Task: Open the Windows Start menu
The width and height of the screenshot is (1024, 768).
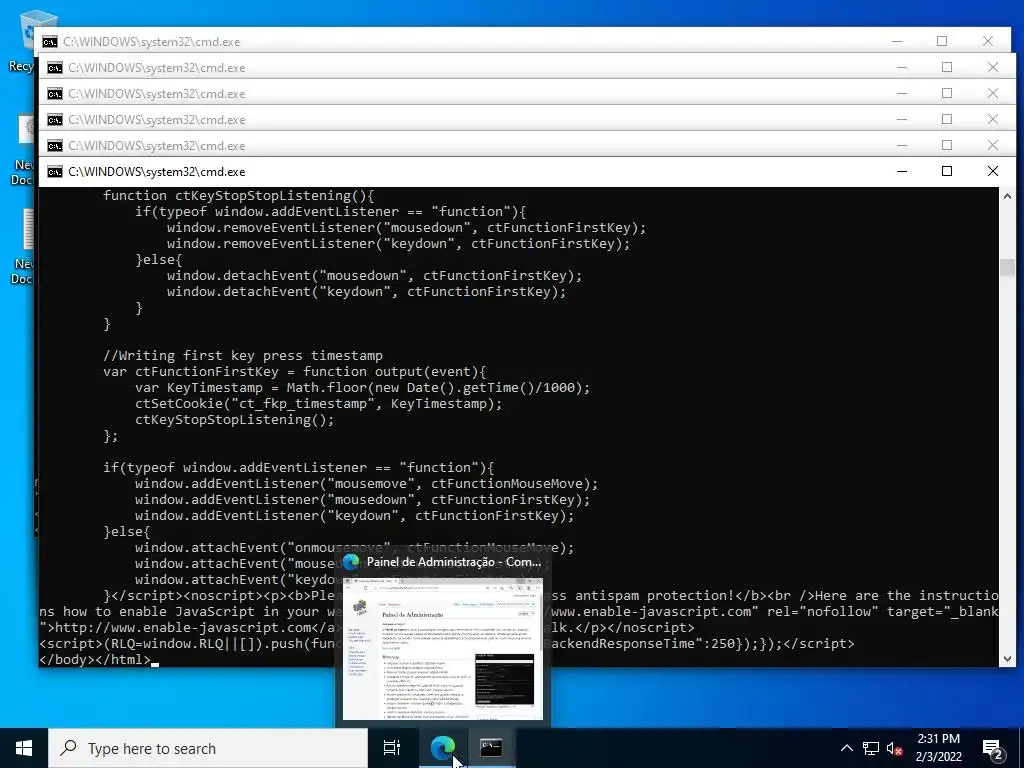Action: 24,748
